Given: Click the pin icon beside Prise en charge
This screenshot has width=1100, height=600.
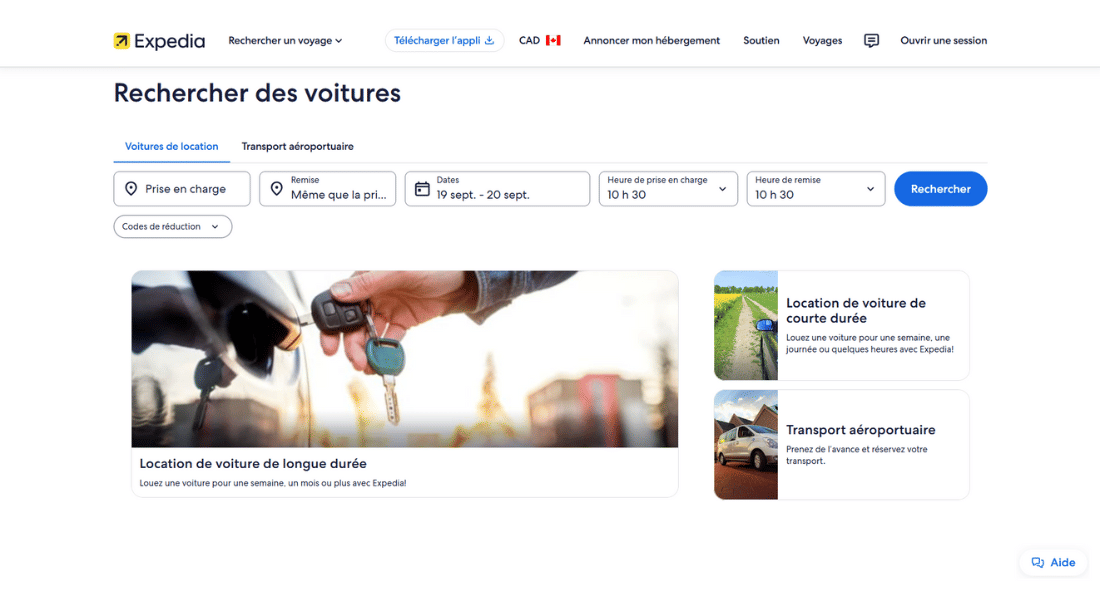Looking at the screenshot, I should [131, 189].
